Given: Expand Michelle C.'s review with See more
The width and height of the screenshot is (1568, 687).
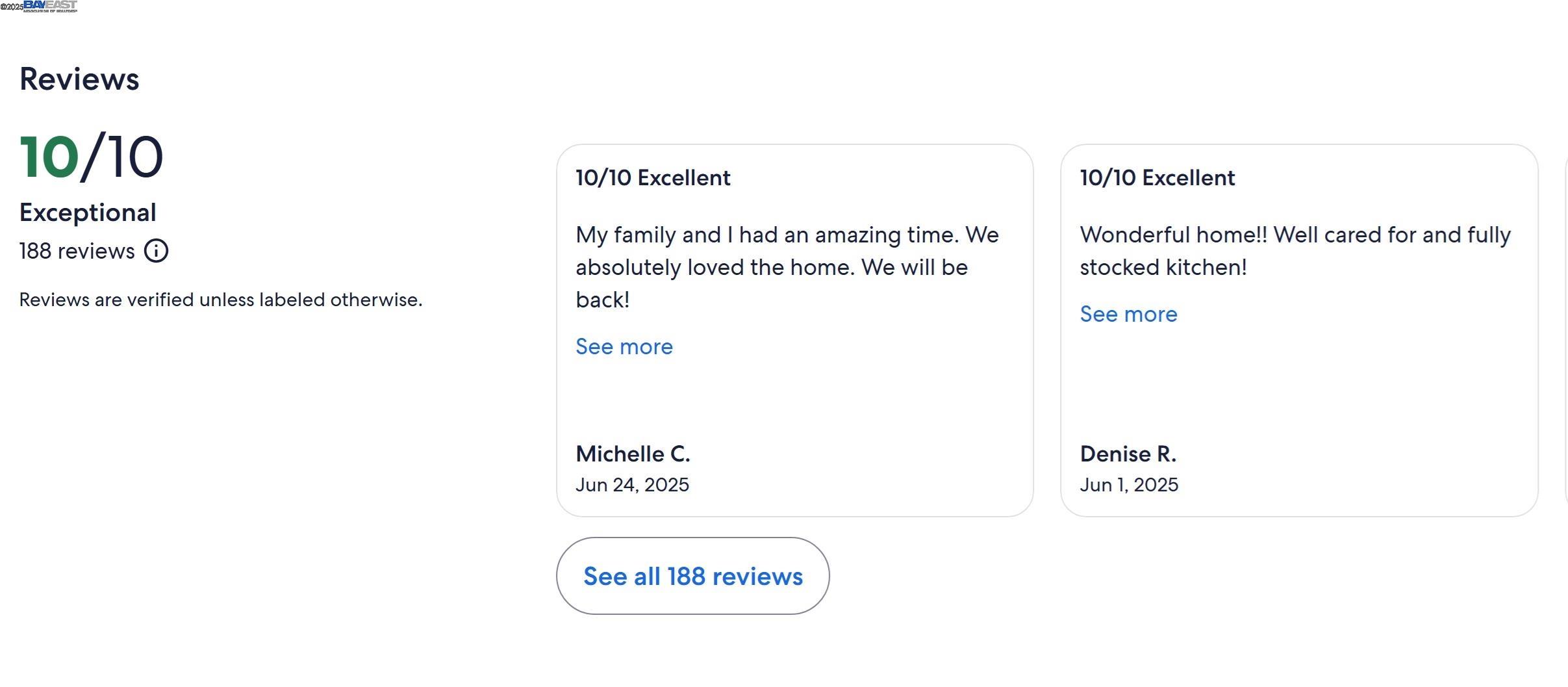Looking at the screenshot, I should (624, 346).
